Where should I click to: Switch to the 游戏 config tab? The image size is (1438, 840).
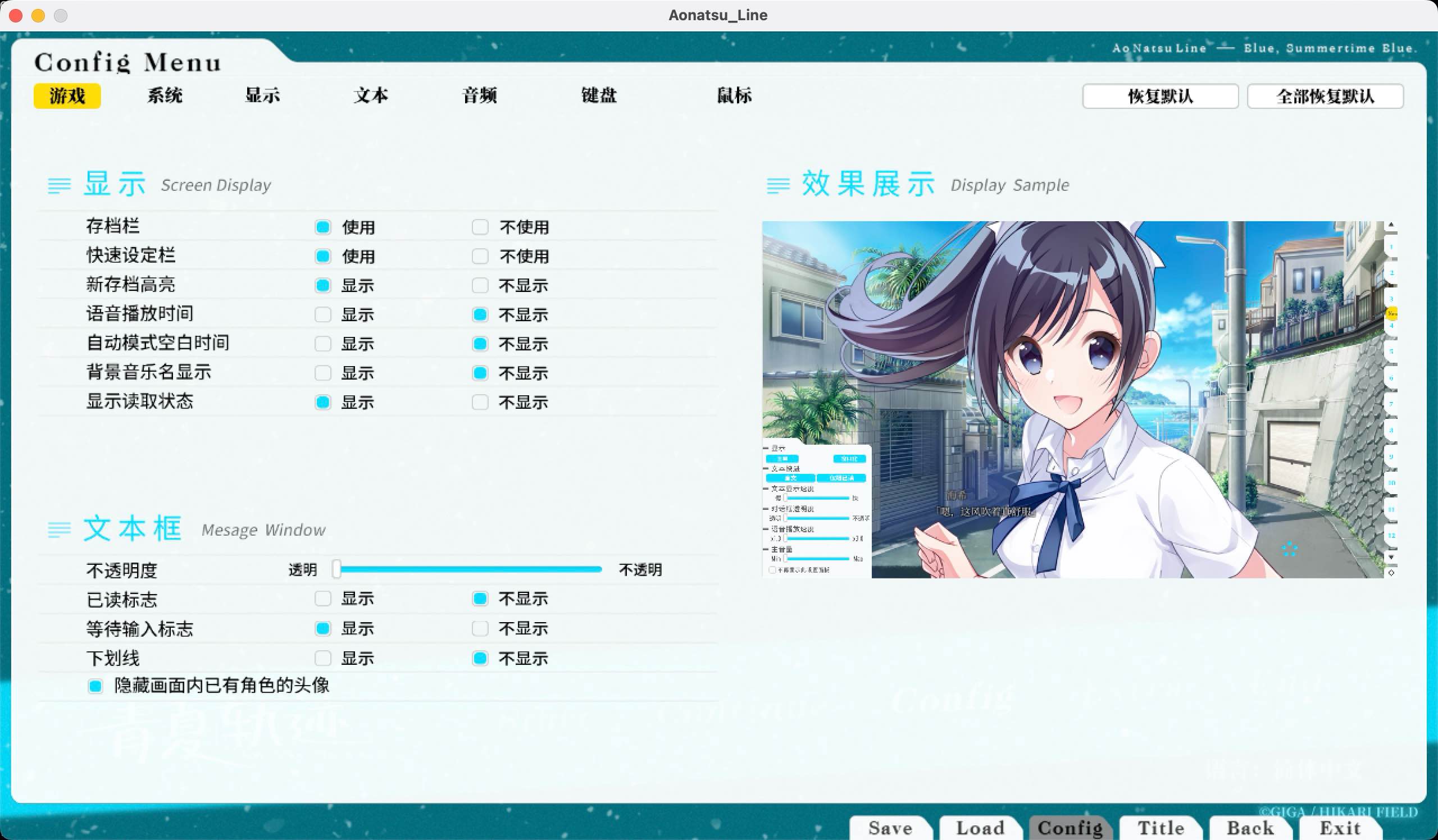tap(67, 95)
